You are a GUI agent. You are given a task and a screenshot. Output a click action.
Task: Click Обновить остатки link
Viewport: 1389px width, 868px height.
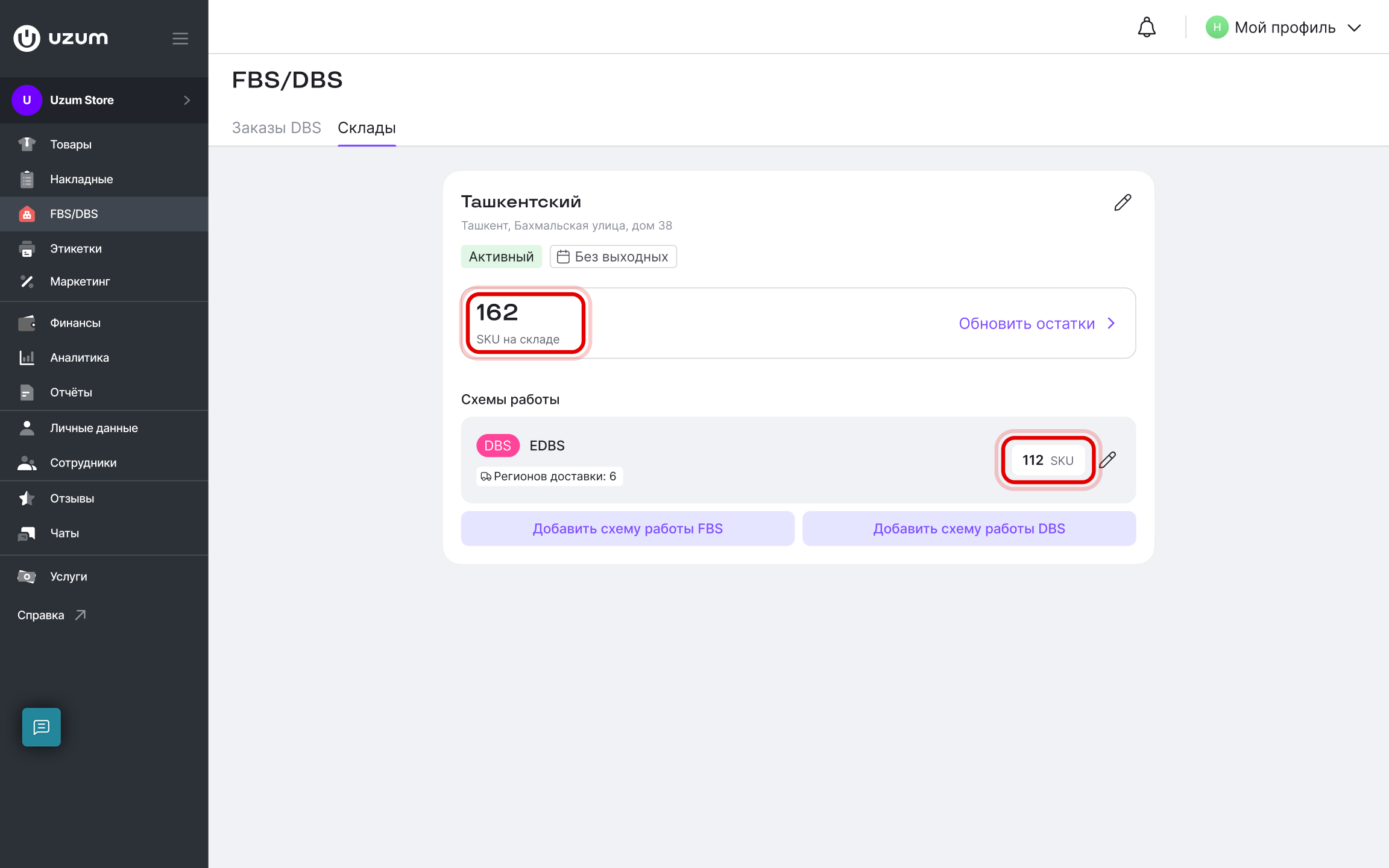(x=1037, y=324)
